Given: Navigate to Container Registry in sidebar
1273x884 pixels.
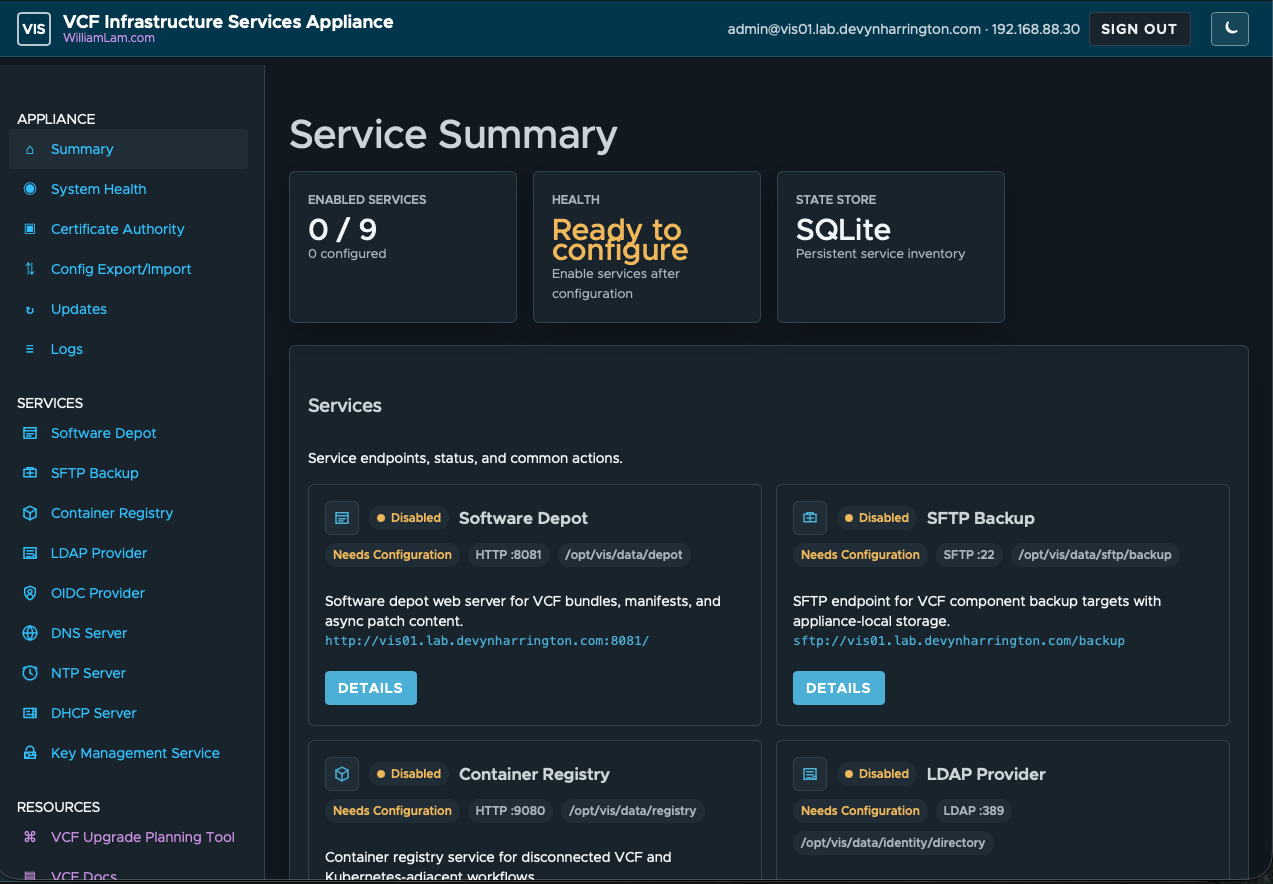Looking at the screenshot, I should 128,513.
